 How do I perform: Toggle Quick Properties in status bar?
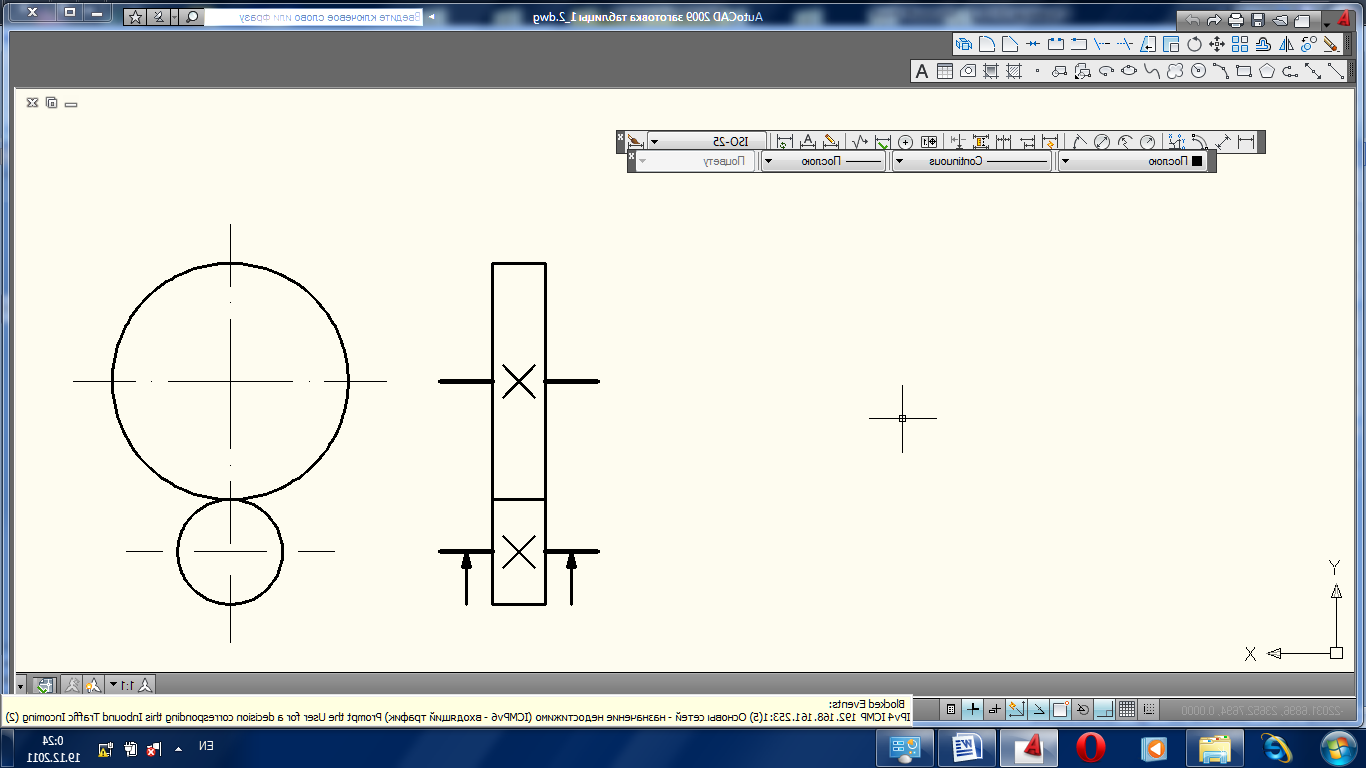(x=950, y=709)
